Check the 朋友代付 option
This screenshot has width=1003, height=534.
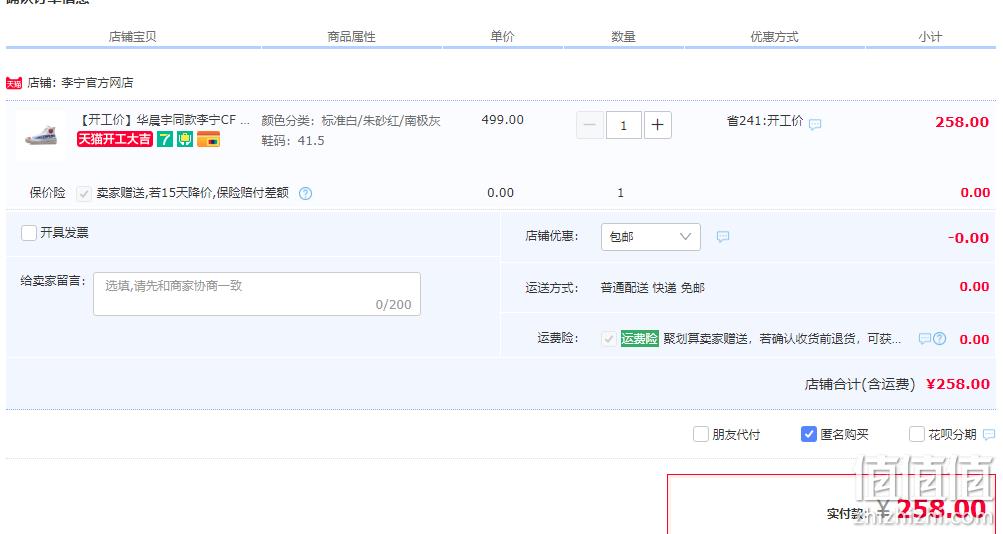[x=701, y=434]
